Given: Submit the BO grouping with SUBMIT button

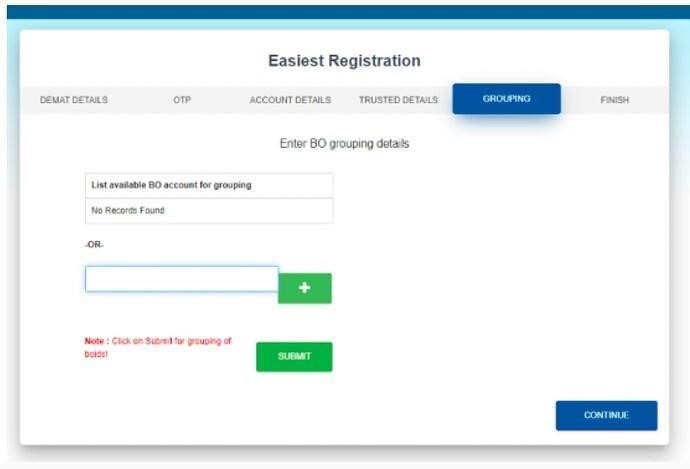Looking at the screenshot, I should click(294, 357).
